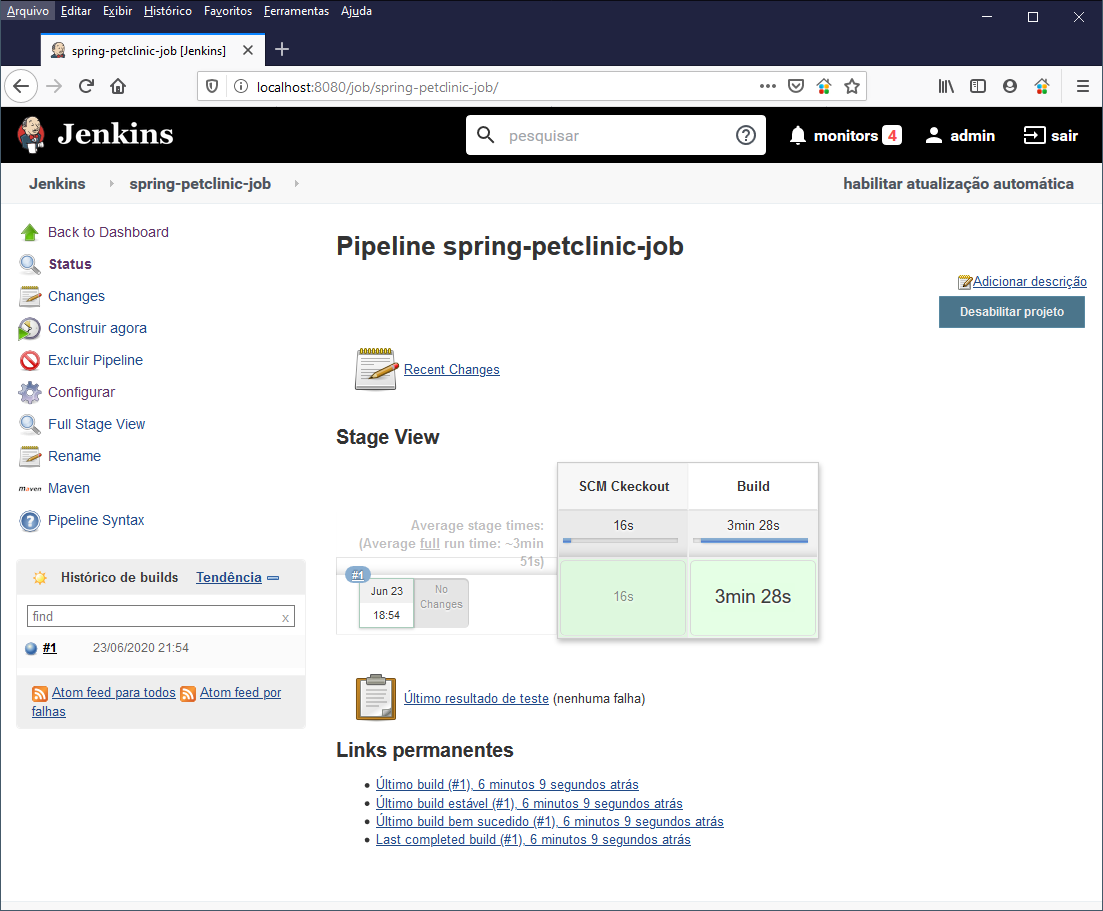Image resolution: width=1103 pixels, height=911 pixels.
Task: Click the search help question mark icon
Action: click(745, 136)
